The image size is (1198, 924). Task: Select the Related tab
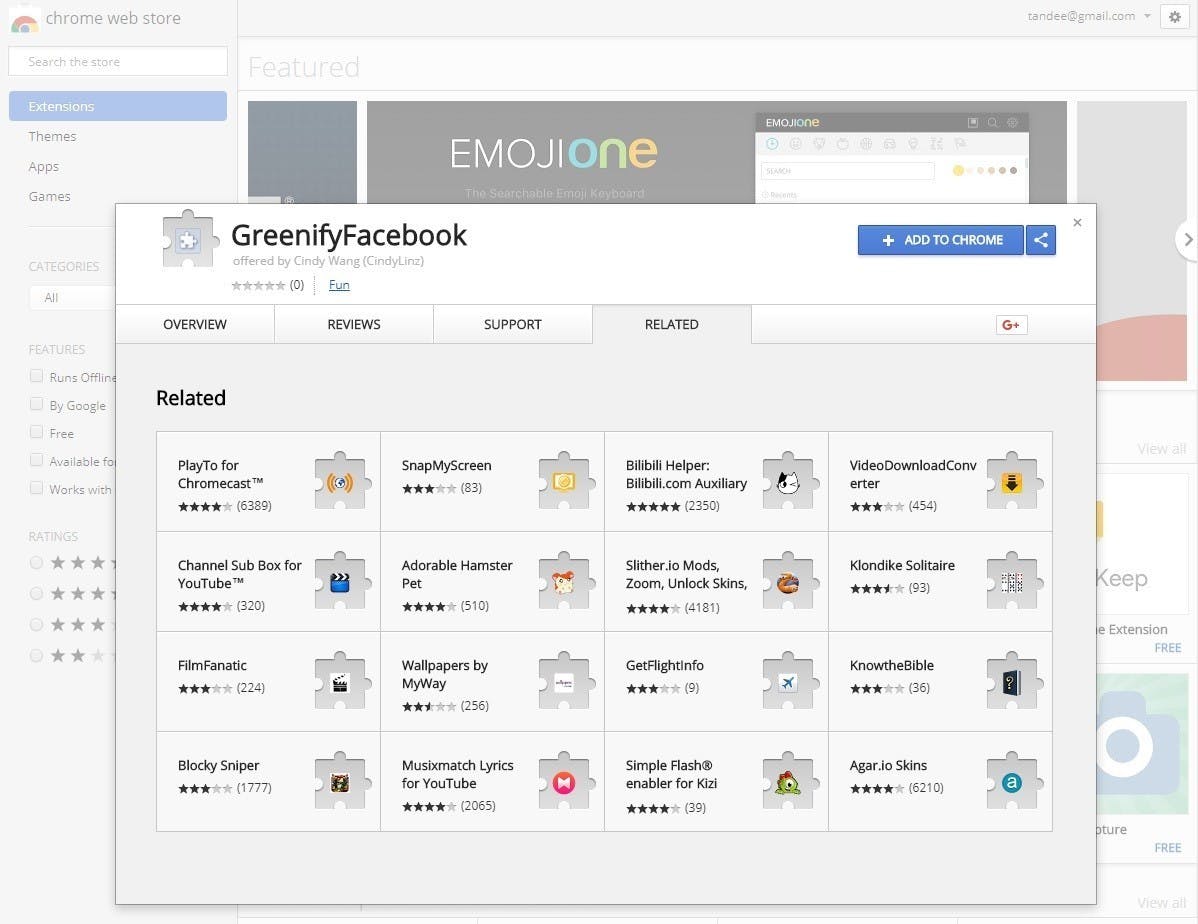[672, 324]
